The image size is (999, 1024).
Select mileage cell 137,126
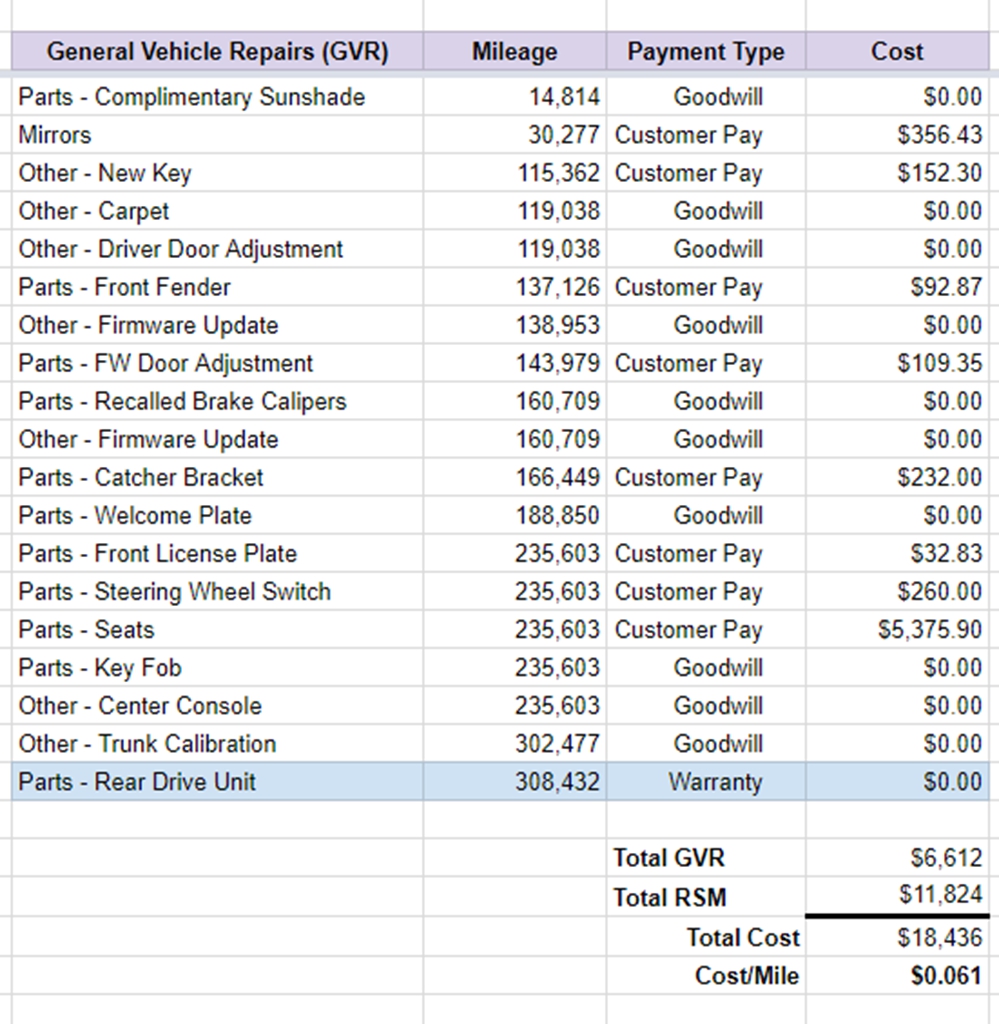click(515, 287)
